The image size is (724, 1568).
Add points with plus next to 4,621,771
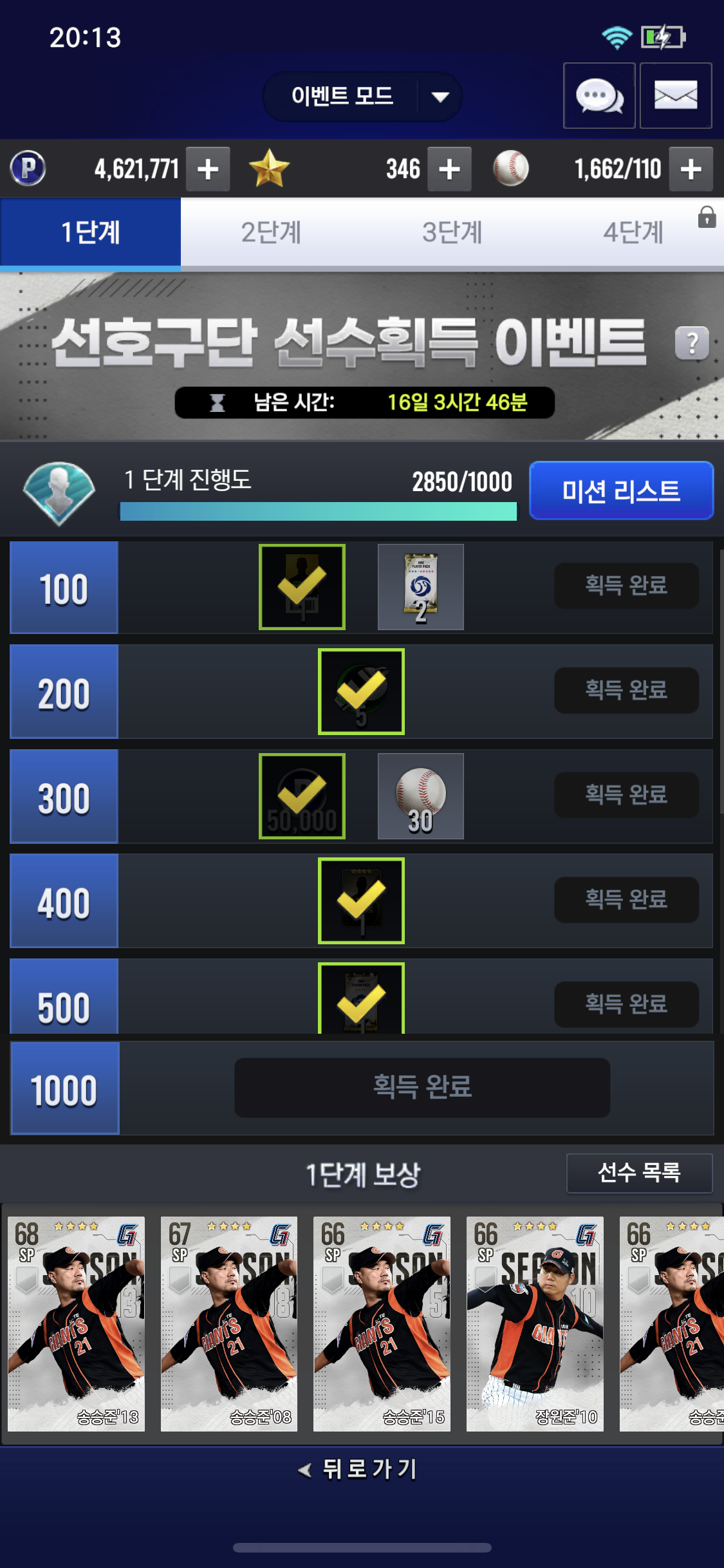point(208,169)
